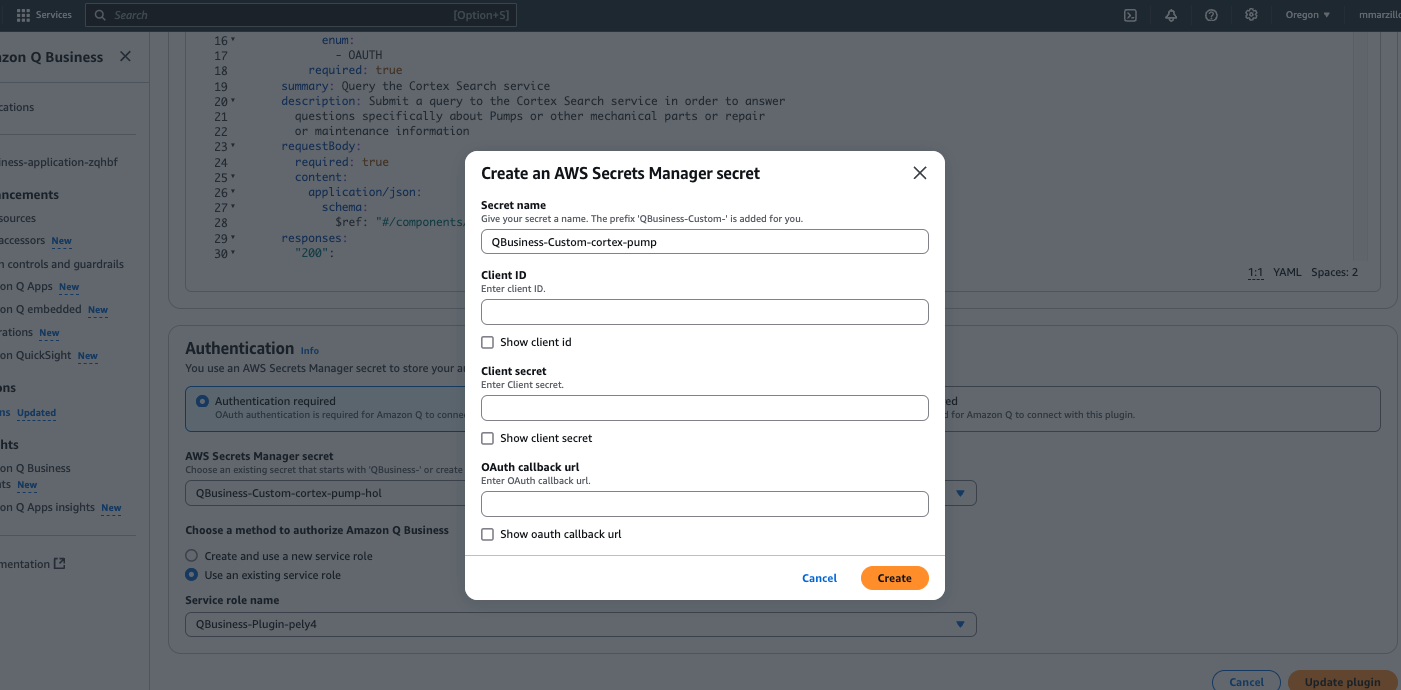
Task: Collapse the code fold arrow on line 23
Action: (233, 147)
